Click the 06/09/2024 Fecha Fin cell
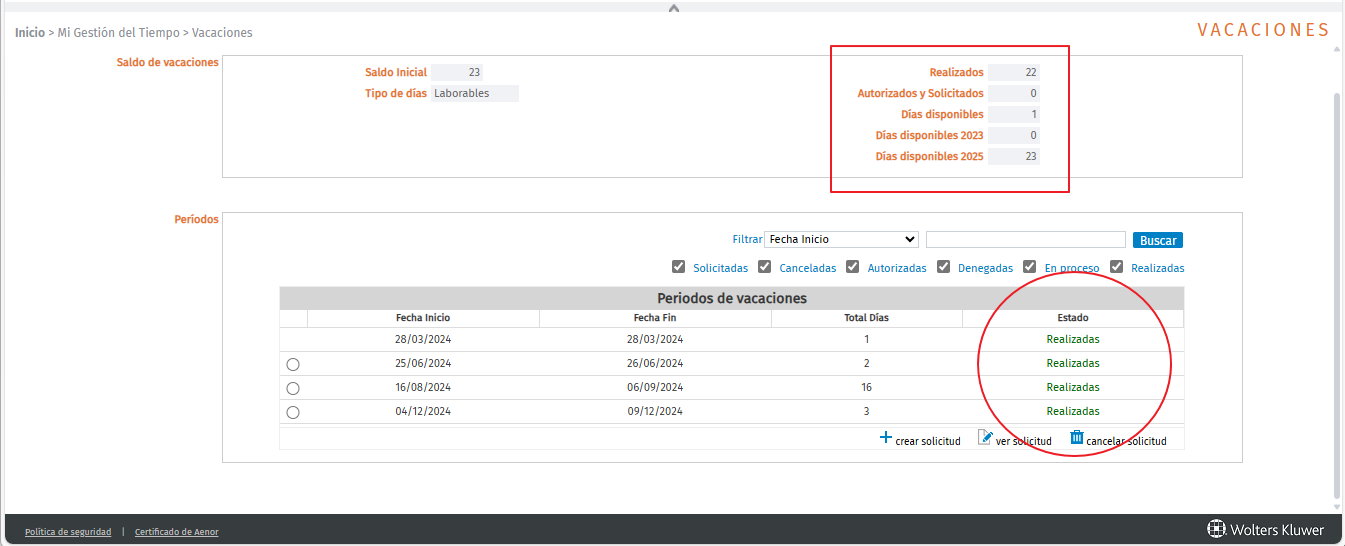Image resolution: width=1345 pixels, height=546 pixels. (x=655, y=387)
